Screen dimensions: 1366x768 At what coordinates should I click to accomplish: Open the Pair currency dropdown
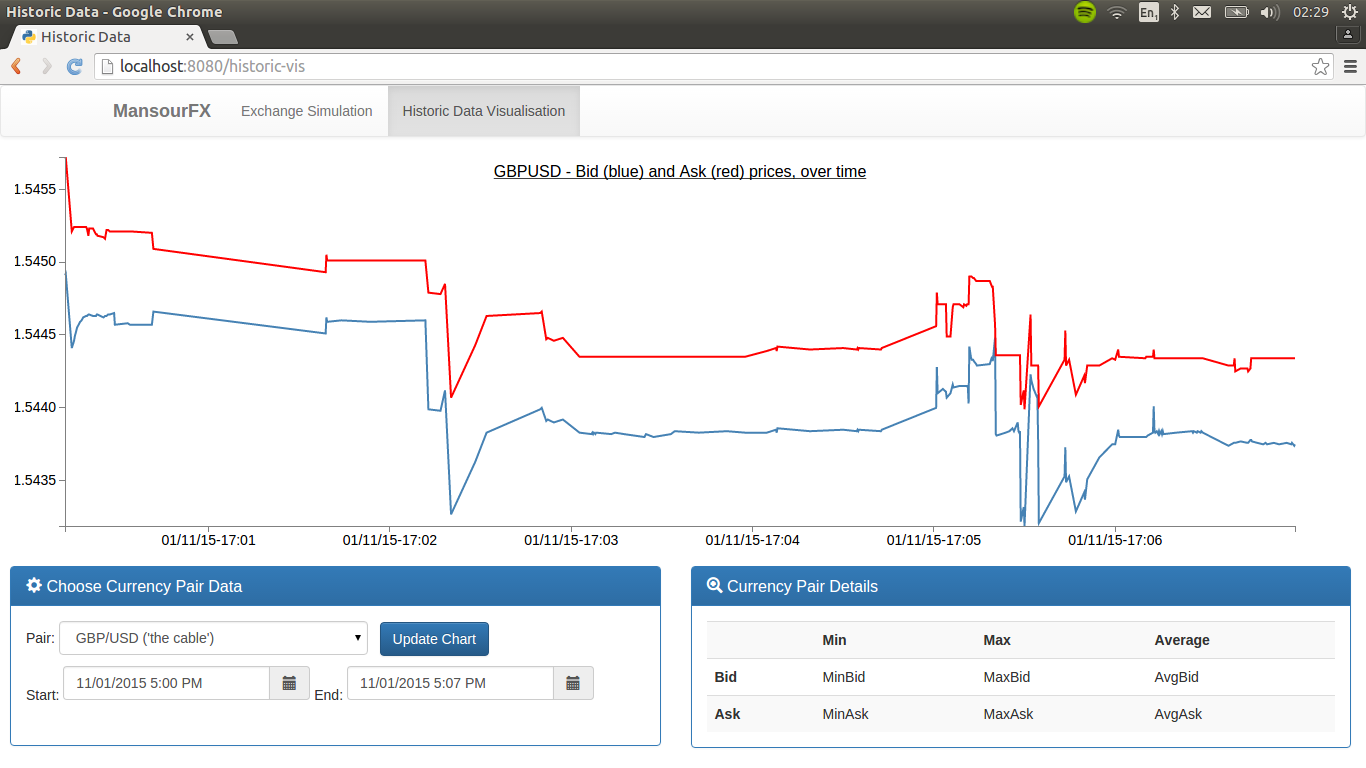coord(213,638)
